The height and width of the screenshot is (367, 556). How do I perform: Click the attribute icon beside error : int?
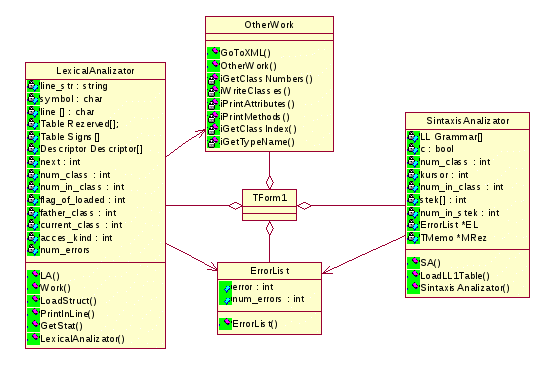pos(225,287)
